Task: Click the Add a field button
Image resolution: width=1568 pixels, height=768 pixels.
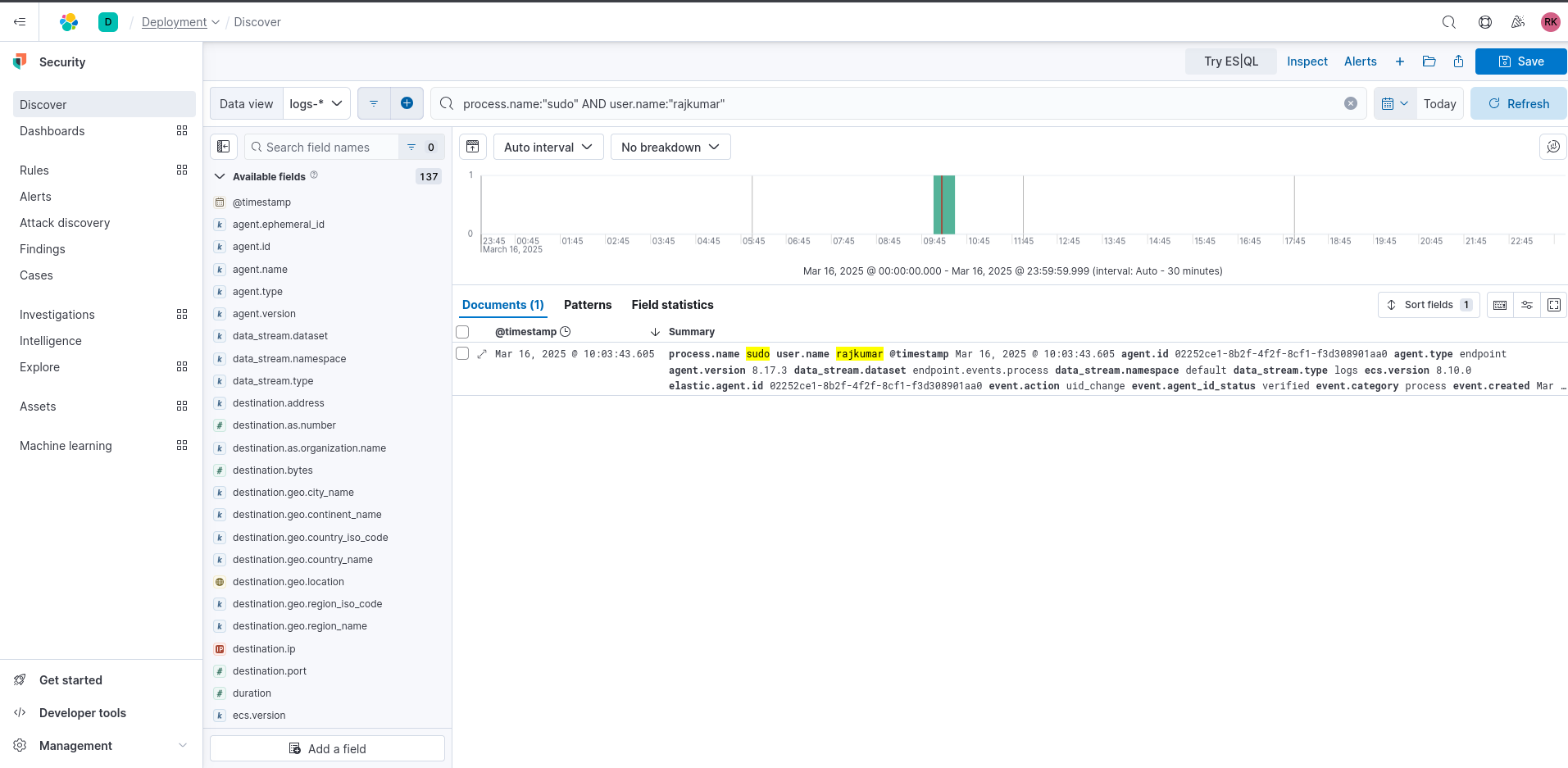Action: click(327, 748)
